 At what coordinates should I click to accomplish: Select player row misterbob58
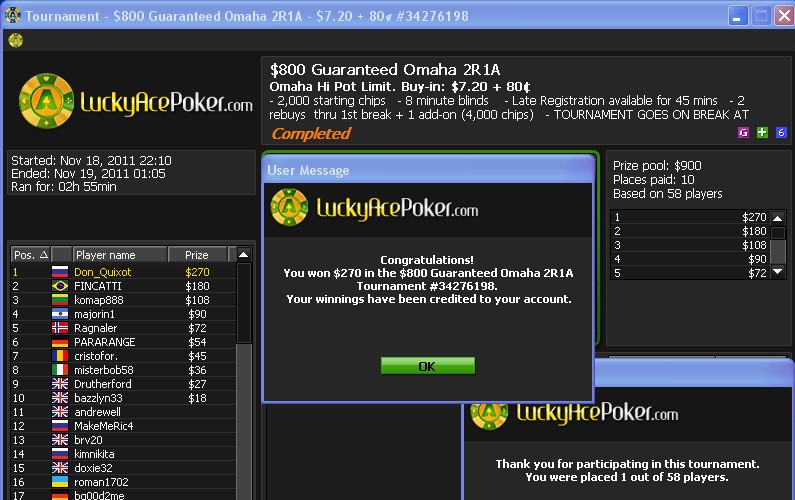click(123, 370)
